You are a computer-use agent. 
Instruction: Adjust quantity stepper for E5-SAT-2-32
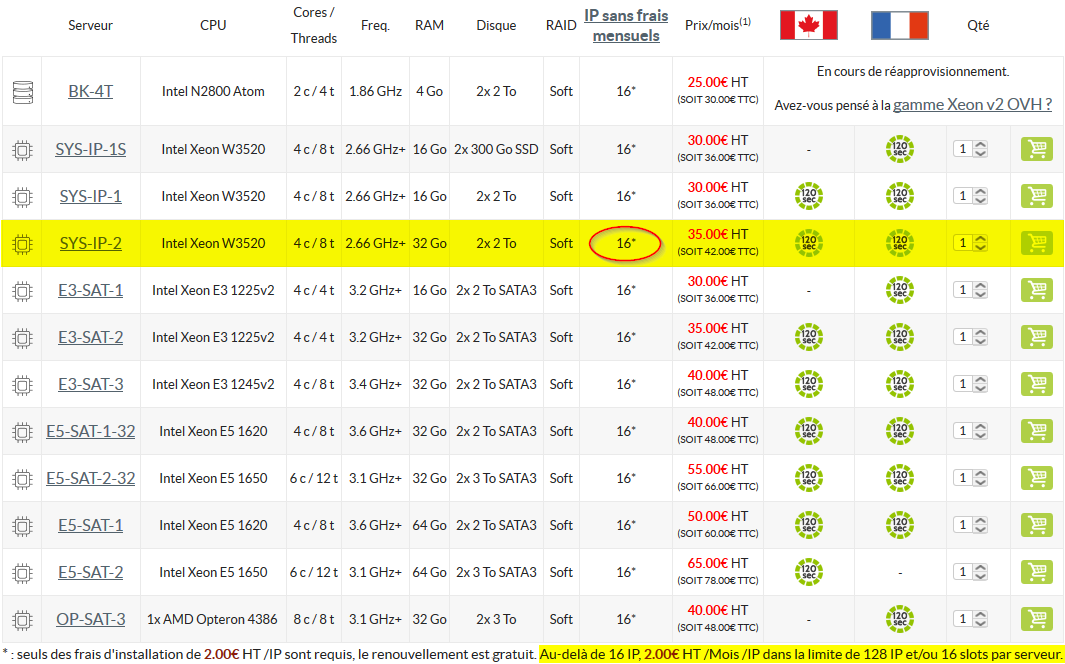[x=979, y=478]
